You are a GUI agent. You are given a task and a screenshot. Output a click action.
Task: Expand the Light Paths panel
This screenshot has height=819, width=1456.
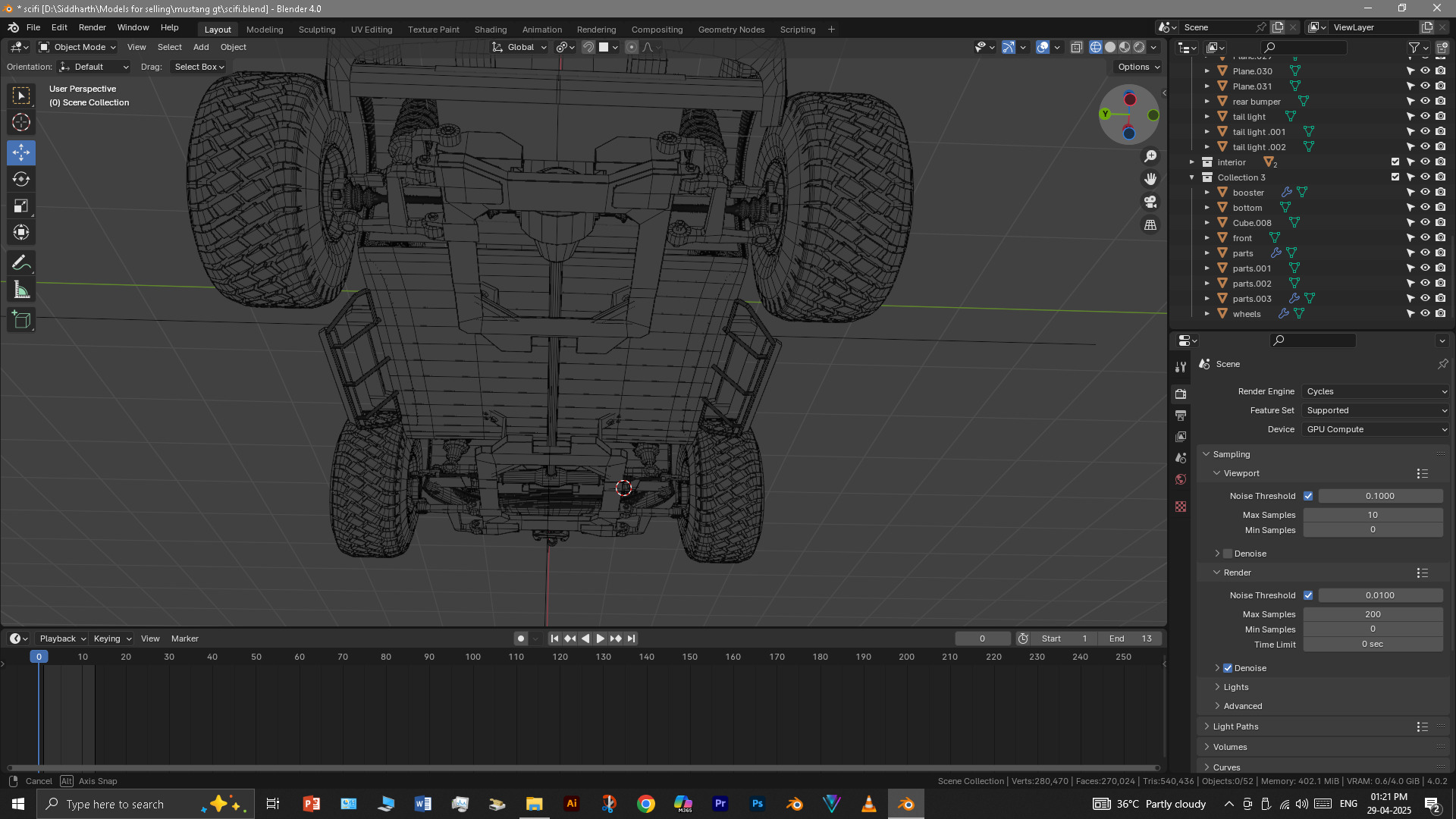tap(1235, 726)
